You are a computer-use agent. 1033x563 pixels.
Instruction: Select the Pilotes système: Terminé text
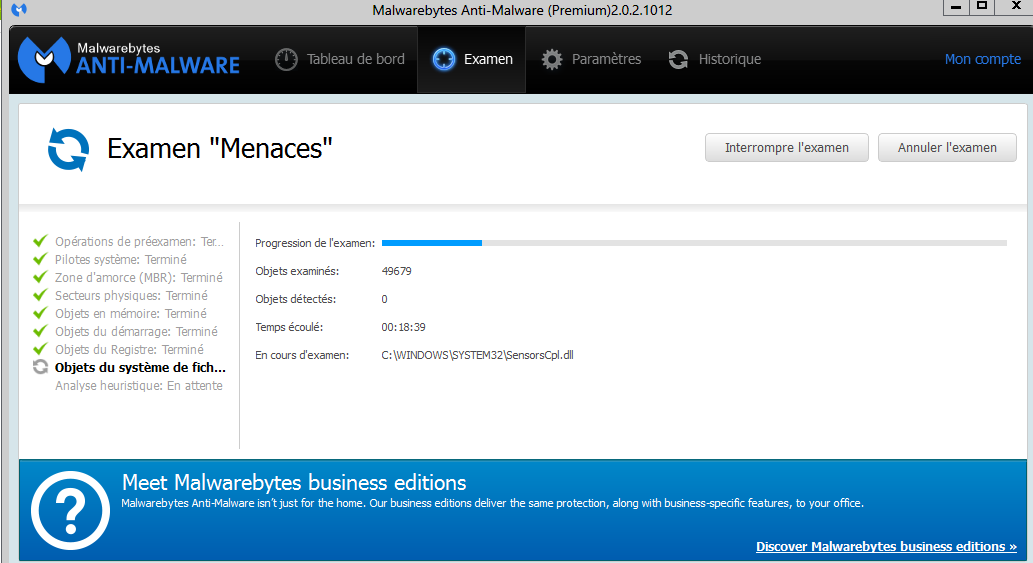(121, 259)
